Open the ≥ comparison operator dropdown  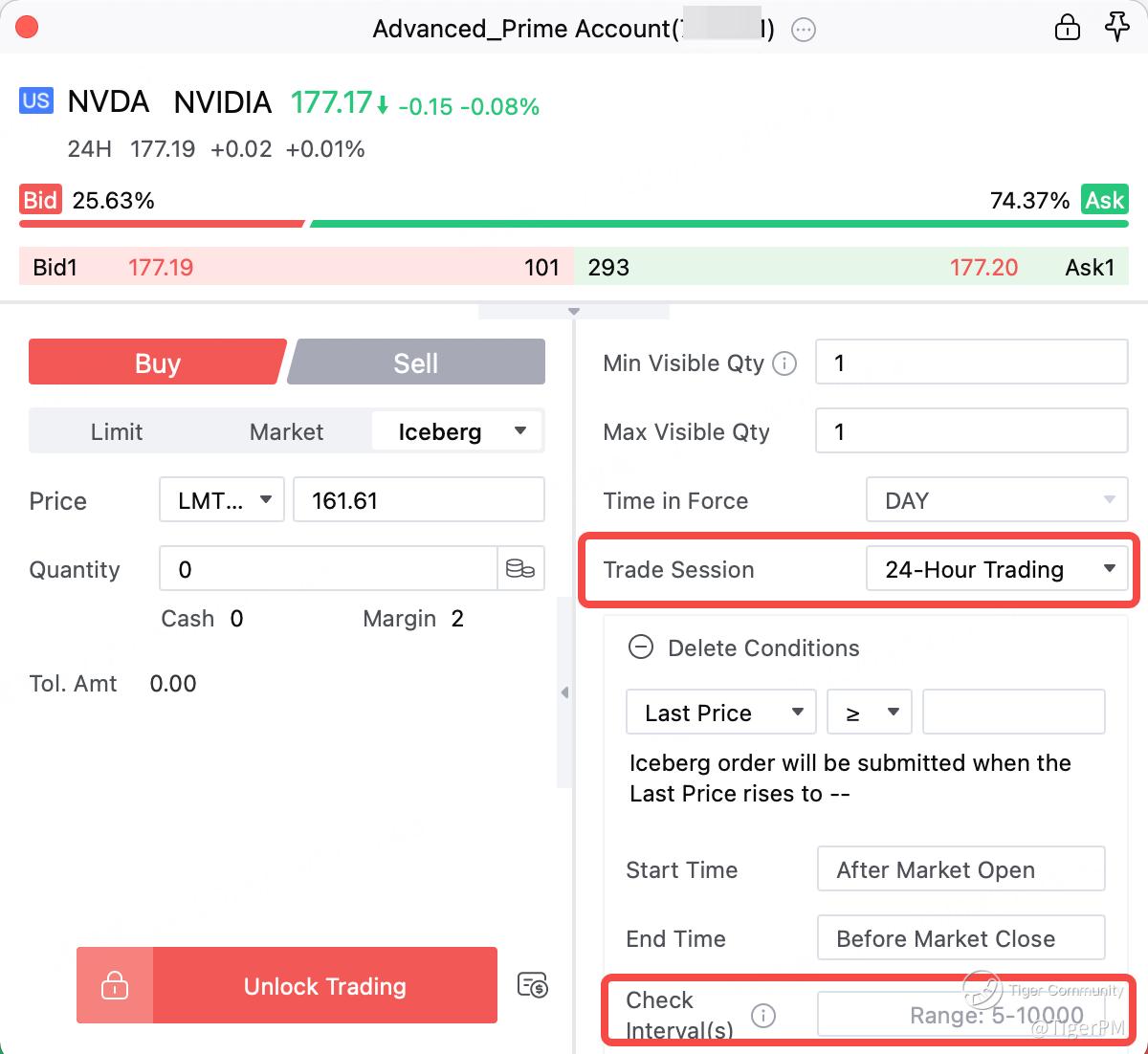(x=870, y=713)
